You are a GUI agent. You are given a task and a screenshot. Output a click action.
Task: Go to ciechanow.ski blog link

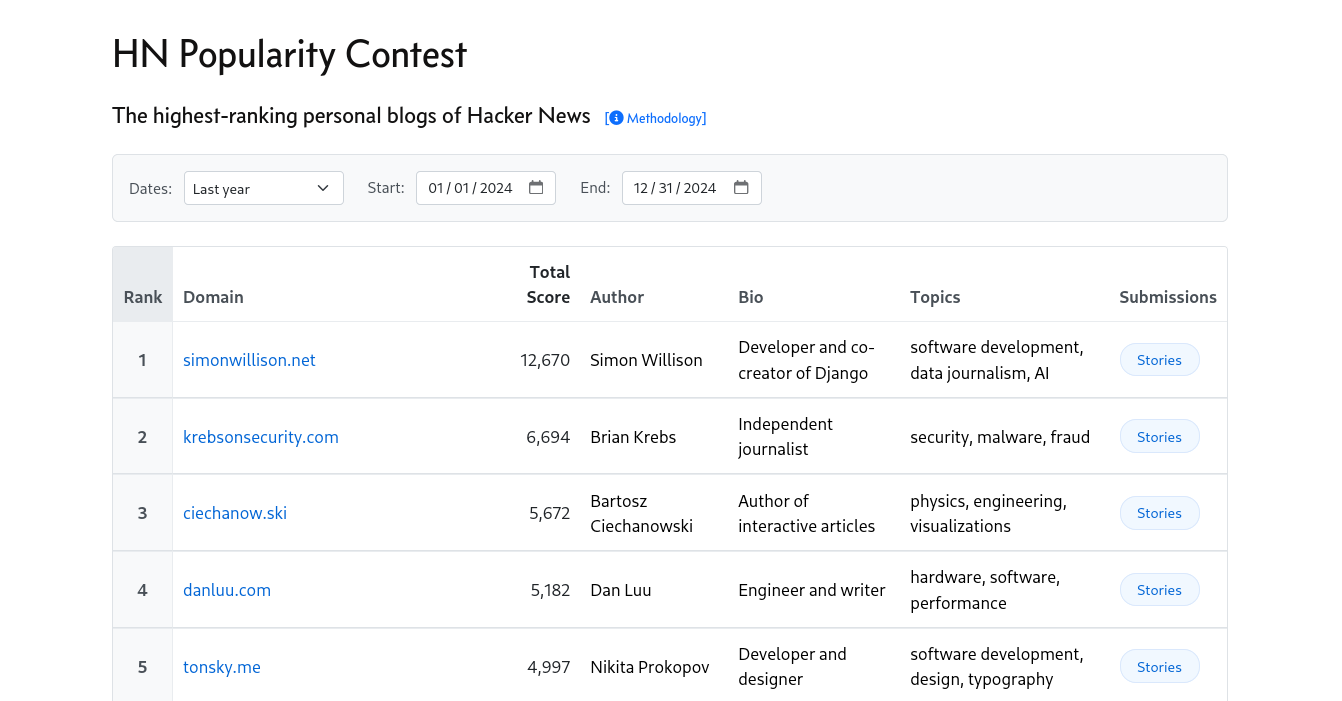tap(235, 513)
